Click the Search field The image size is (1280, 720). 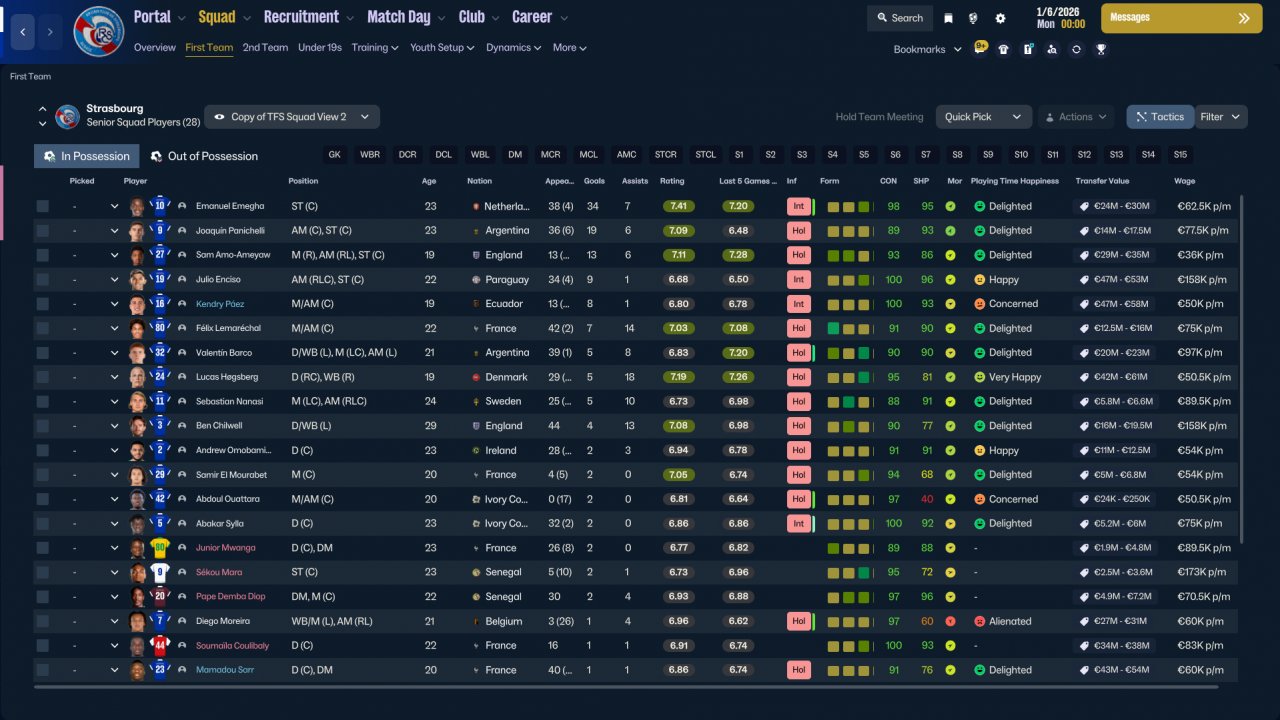900,18
